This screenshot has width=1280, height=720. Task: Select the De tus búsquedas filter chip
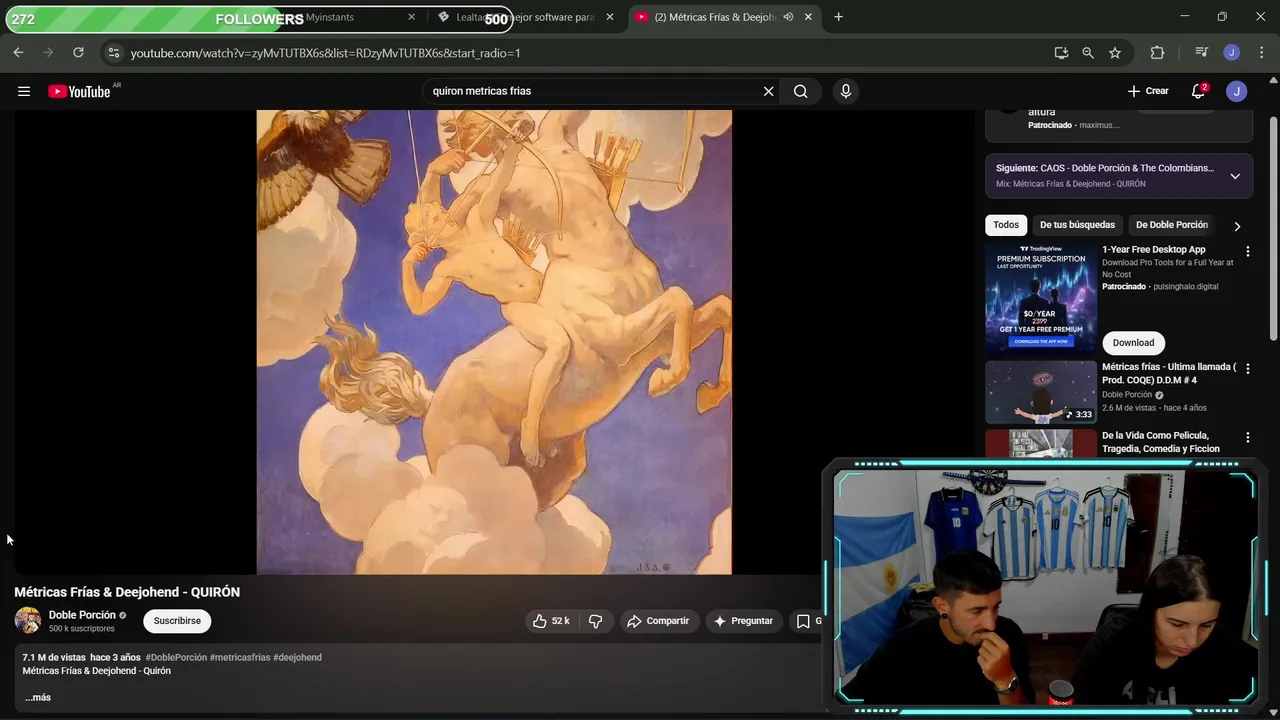[x=1077, y=225]
